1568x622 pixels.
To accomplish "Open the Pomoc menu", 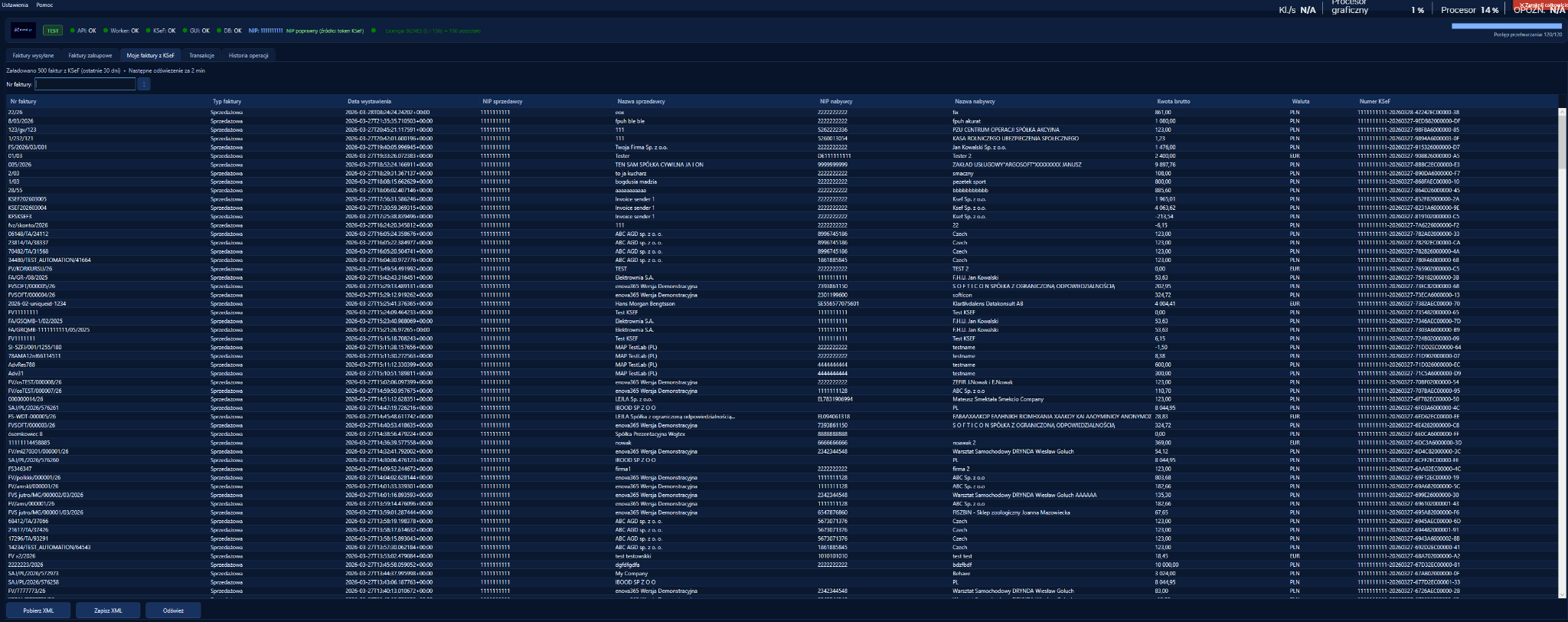I will click(x=44, y=5).
